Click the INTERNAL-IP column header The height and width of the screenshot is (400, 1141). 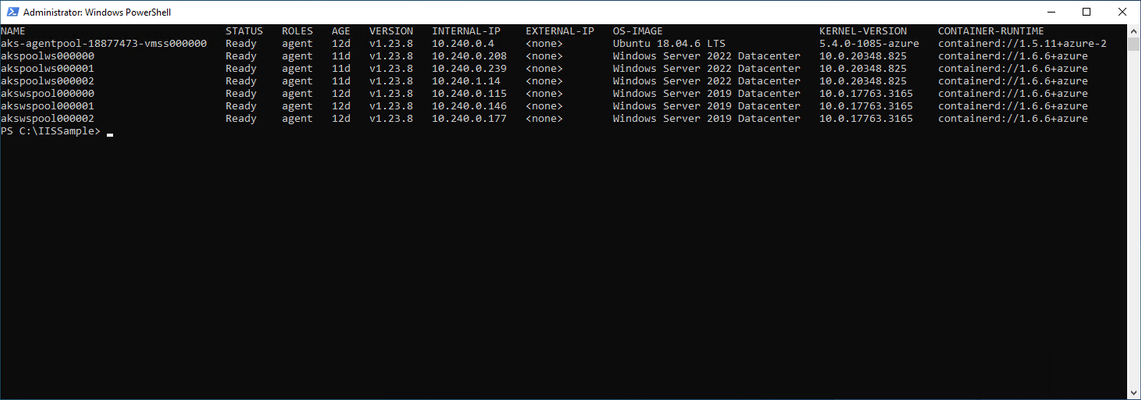pos(466,31)
